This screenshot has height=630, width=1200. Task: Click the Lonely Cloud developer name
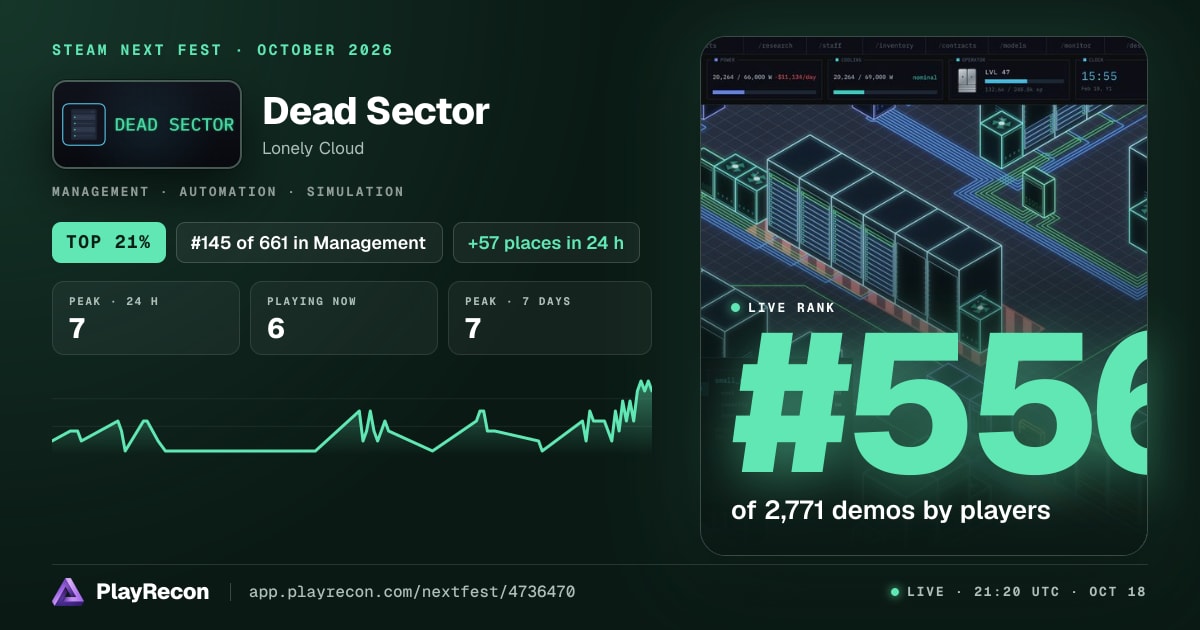point(313,148)
